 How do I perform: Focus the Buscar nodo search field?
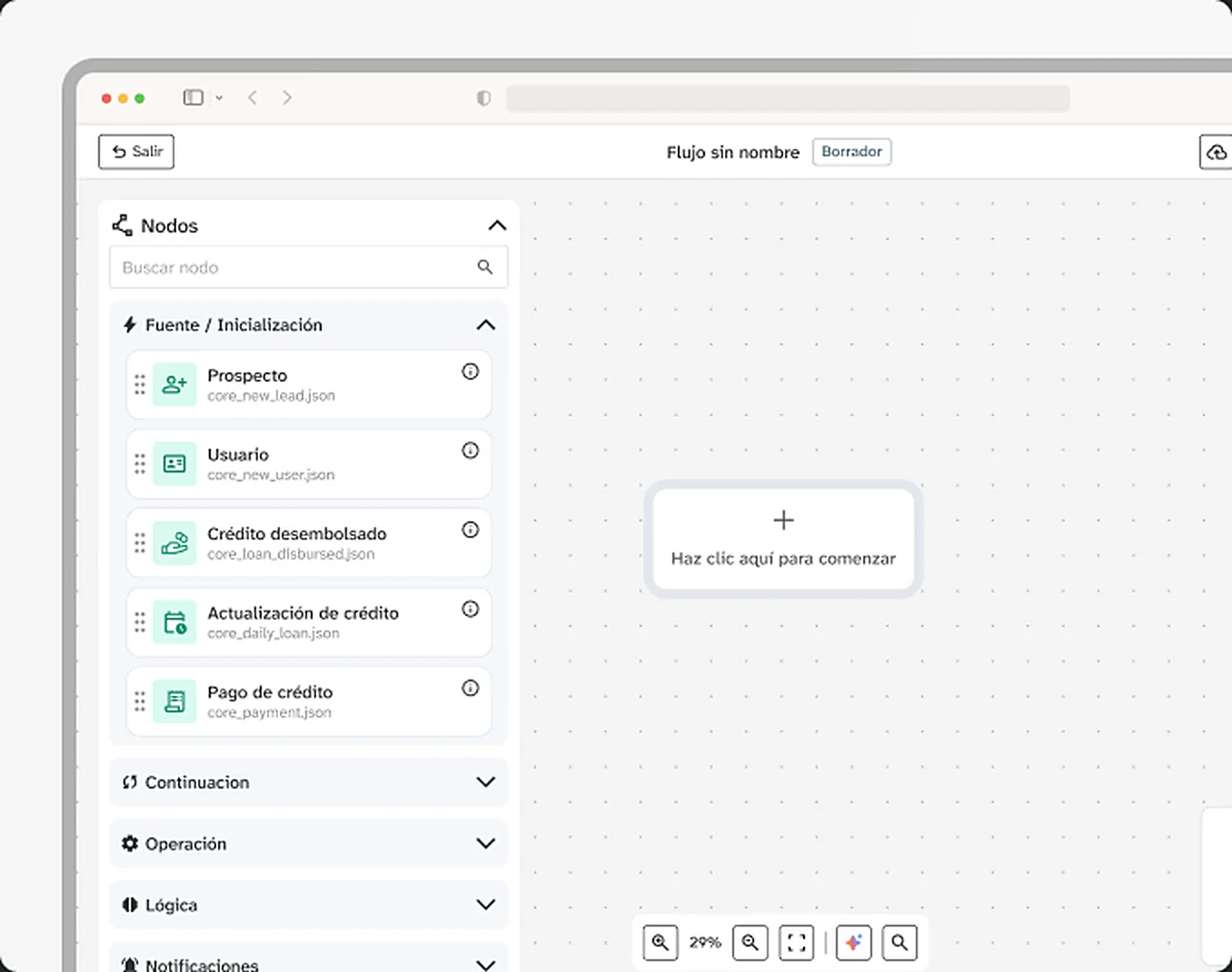309,267
